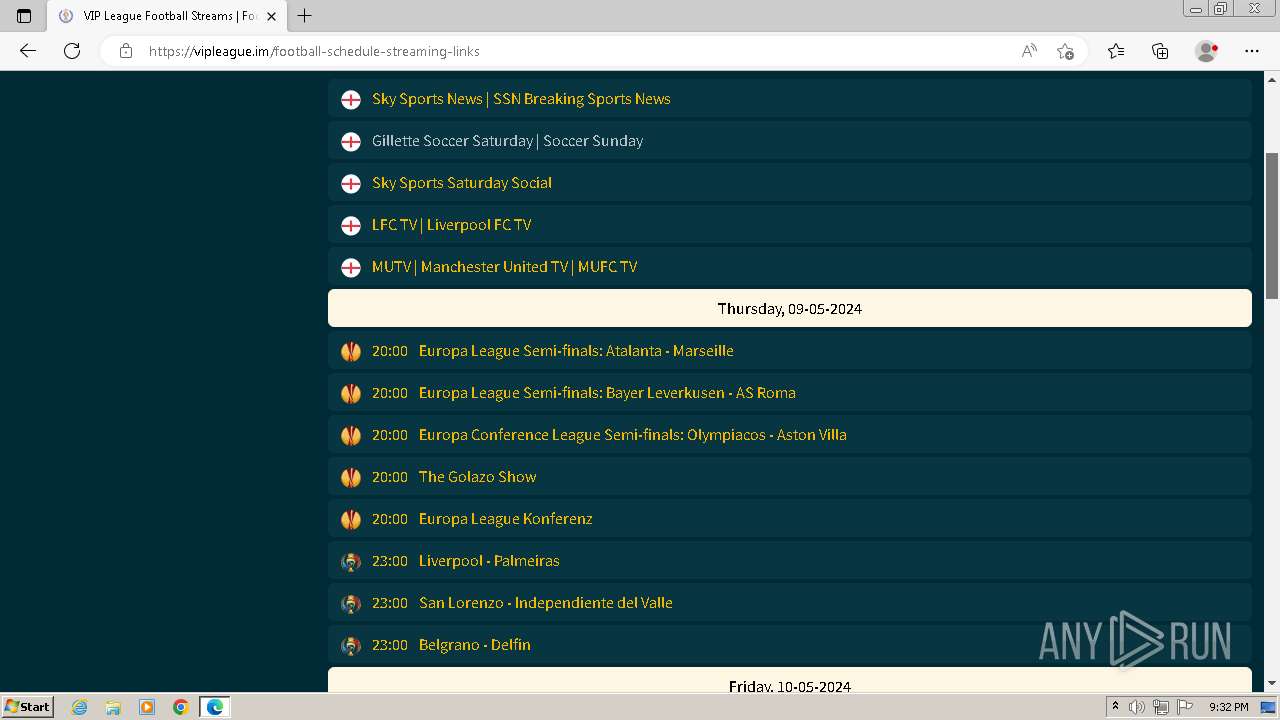Image resolution: width=1280 pixels, height=720 pixels.
Task: Add this page to favorites
Action: click(1065, 51)
